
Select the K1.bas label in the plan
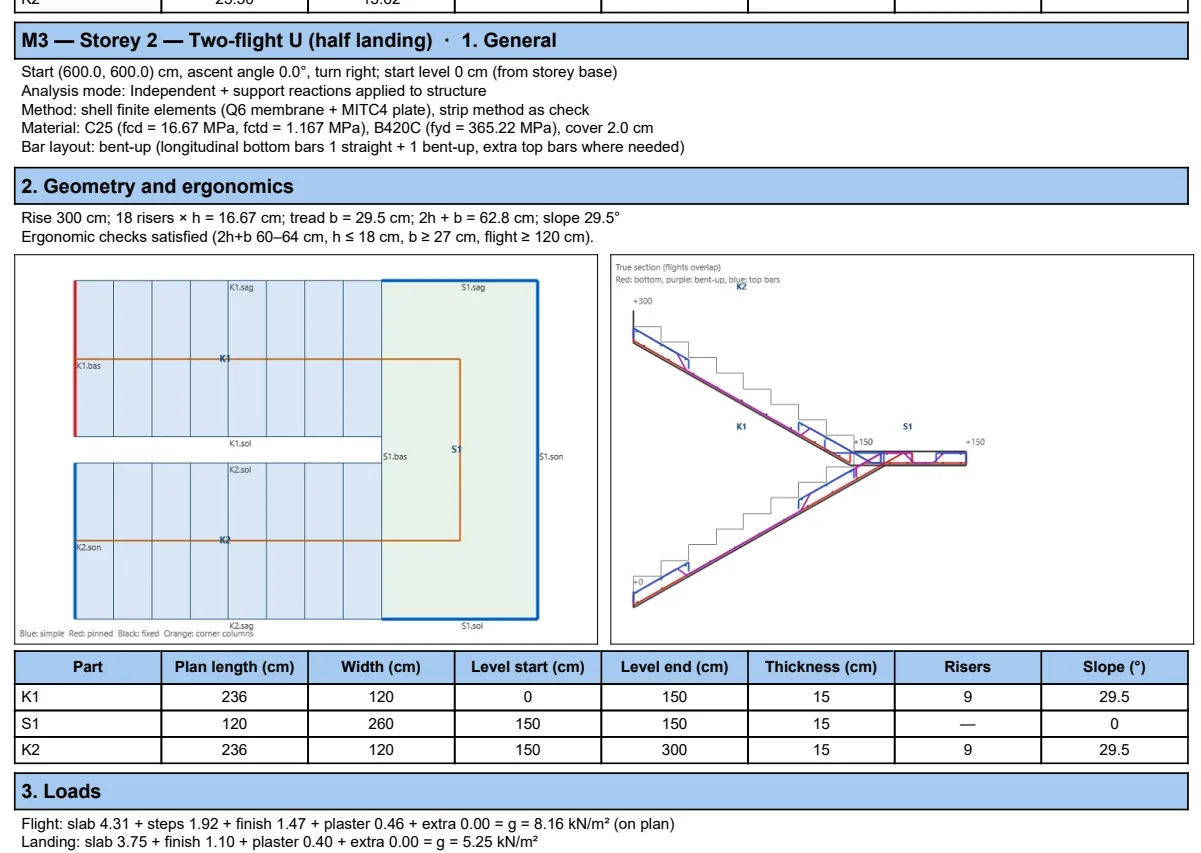[x=89, y=366]
